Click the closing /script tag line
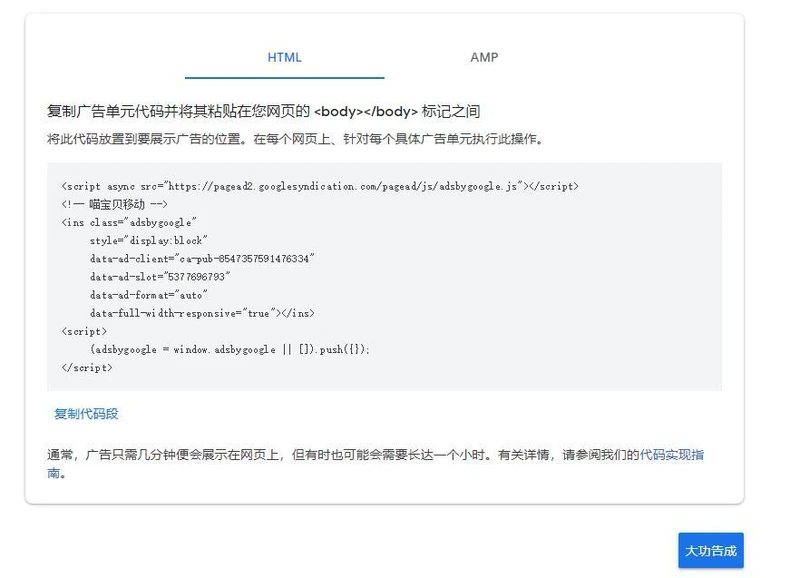Image resolution: width=800 pixels, height=578 pixels. pos(87,367)
